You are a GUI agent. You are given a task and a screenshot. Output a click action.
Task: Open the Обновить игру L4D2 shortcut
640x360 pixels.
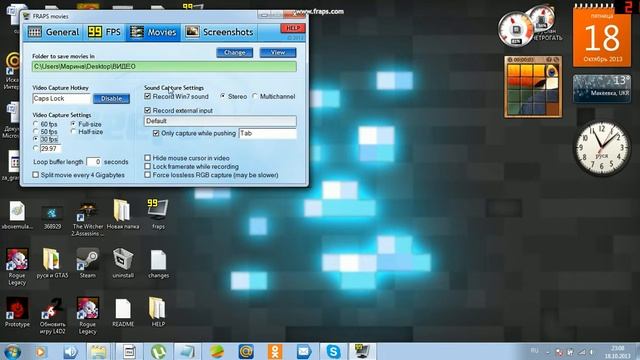click(52, 316)
